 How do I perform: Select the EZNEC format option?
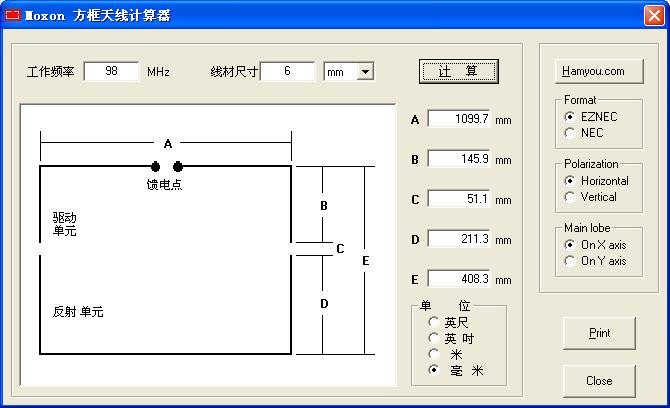(570, 117)
